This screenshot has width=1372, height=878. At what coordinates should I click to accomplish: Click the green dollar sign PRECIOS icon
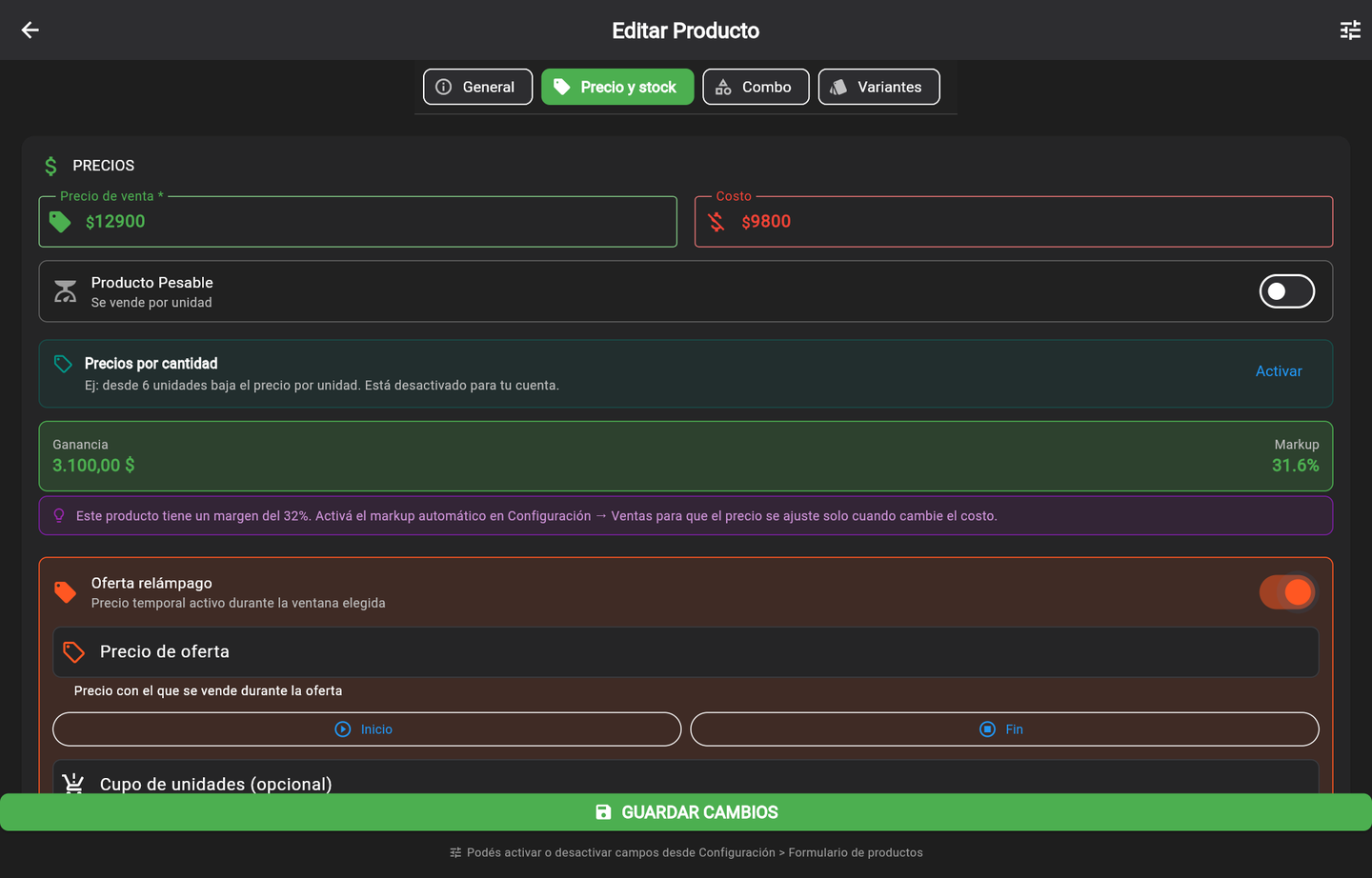(x=51, y=167)
